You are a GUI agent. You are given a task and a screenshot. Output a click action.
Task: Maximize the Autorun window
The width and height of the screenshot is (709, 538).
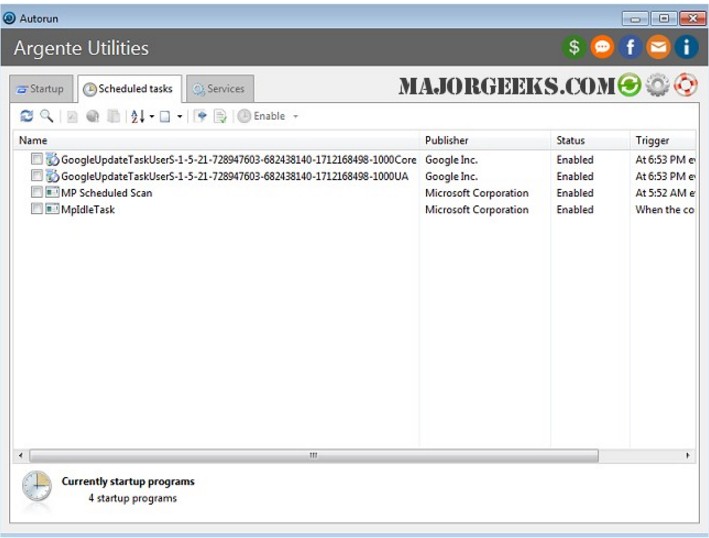coord(664,19)
